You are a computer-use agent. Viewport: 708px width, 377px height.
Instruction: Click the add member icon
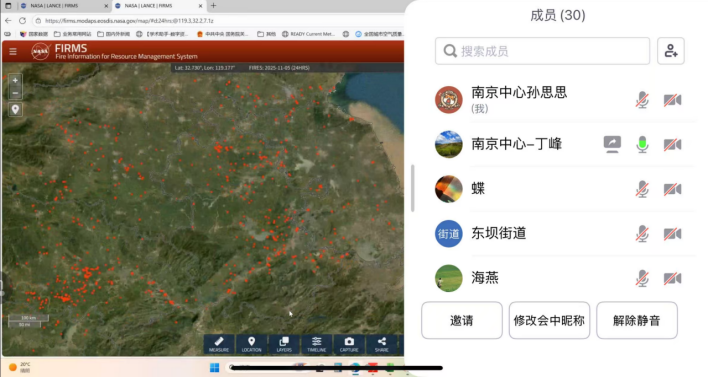point(671,51)
